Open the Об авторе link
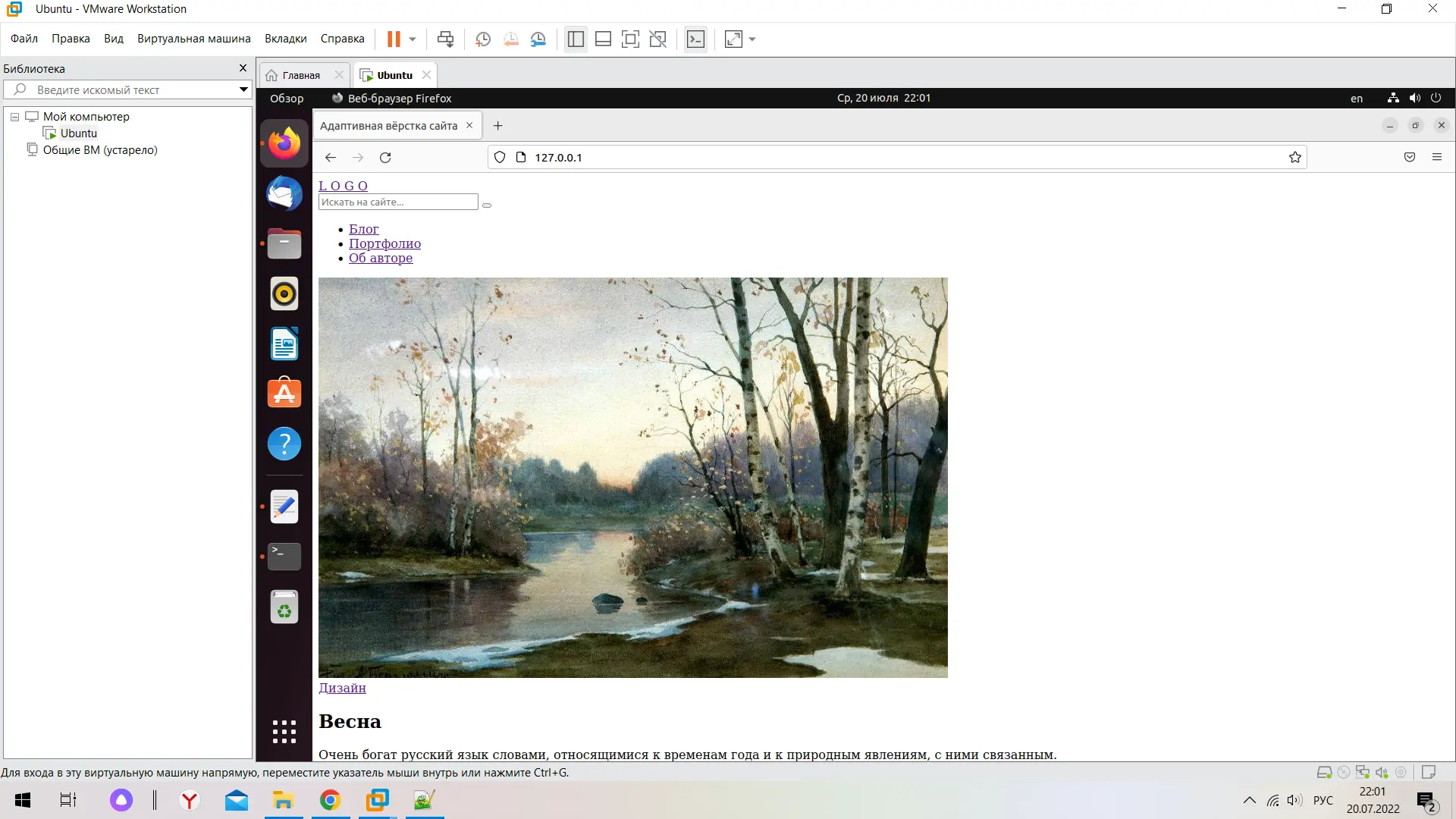Screen dimensions: 1456x819 381,258
